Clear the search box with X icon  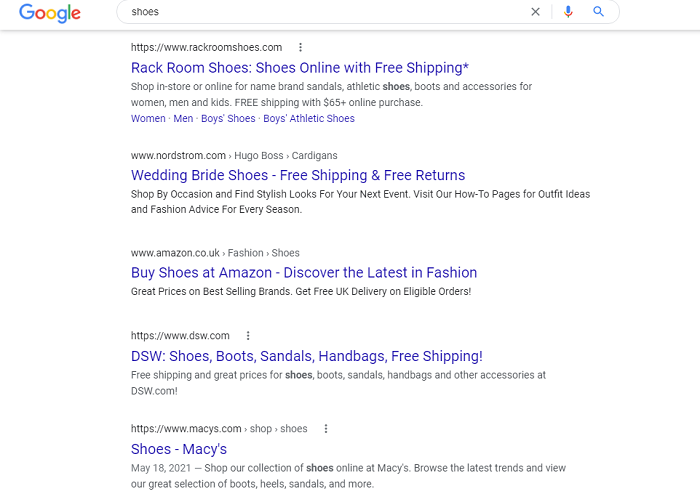(x=535, y=12)
